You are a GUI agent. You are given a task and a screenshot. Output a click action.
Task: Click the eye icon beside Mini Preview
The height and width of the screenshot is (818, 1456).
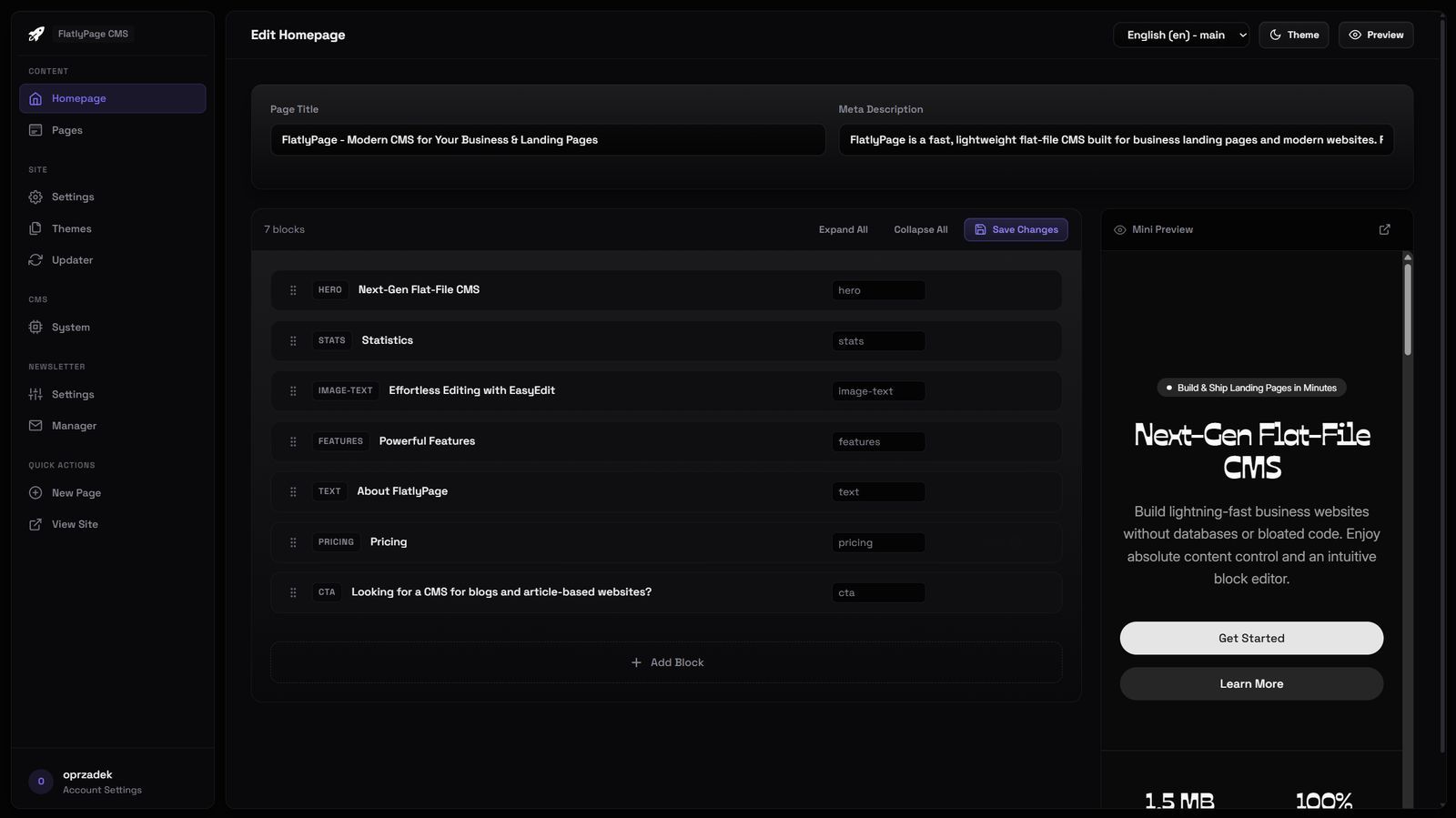tap(1120, 230)
